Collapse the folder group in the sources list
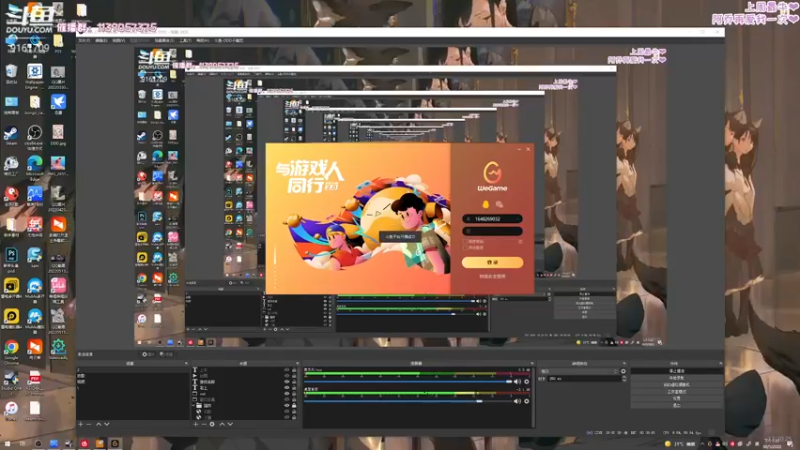The height and width of the screenshot is (450, 800). tap(194, 406)
